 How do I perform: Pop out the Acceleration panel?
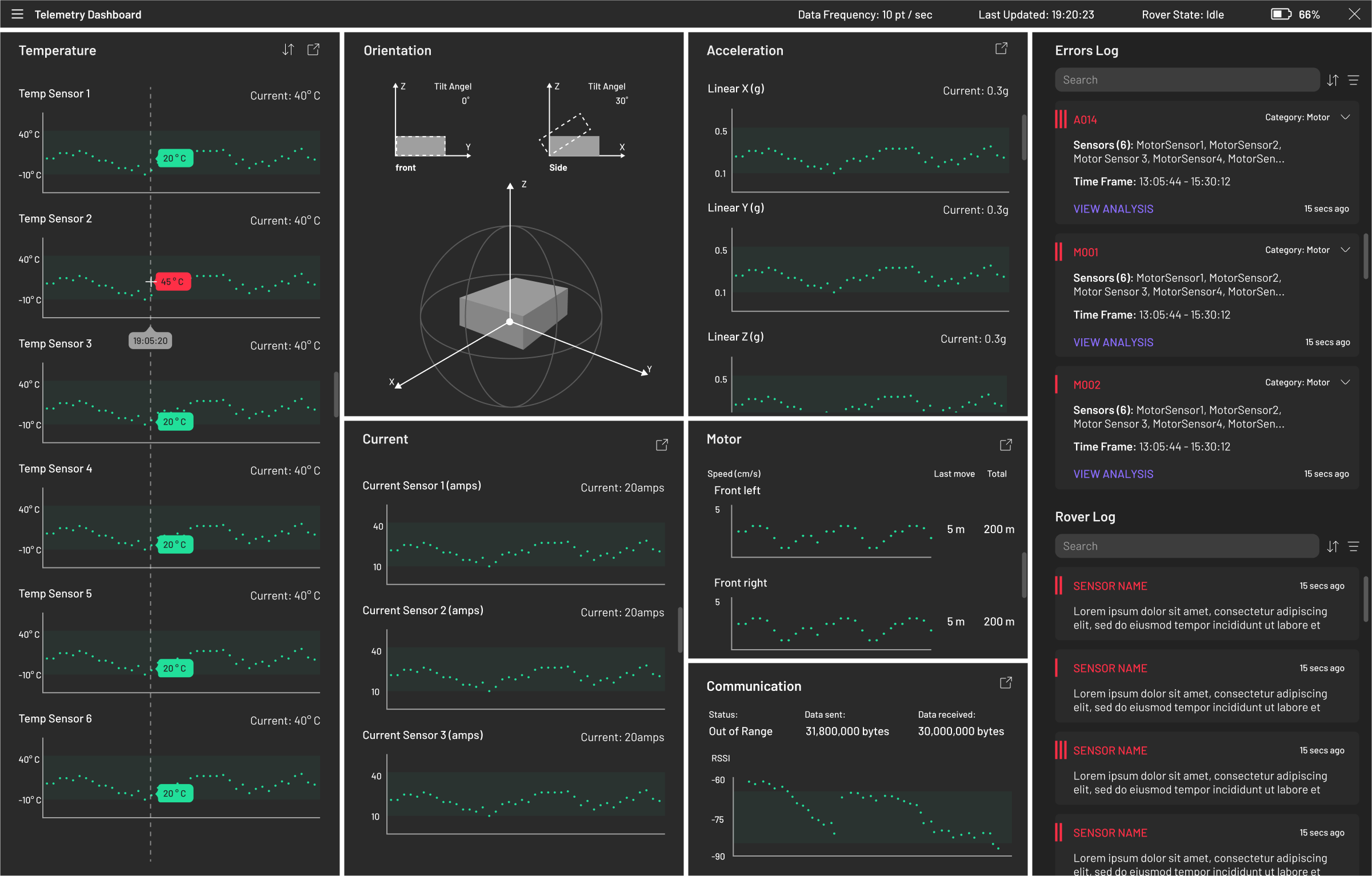click(x=1001, y=49)
